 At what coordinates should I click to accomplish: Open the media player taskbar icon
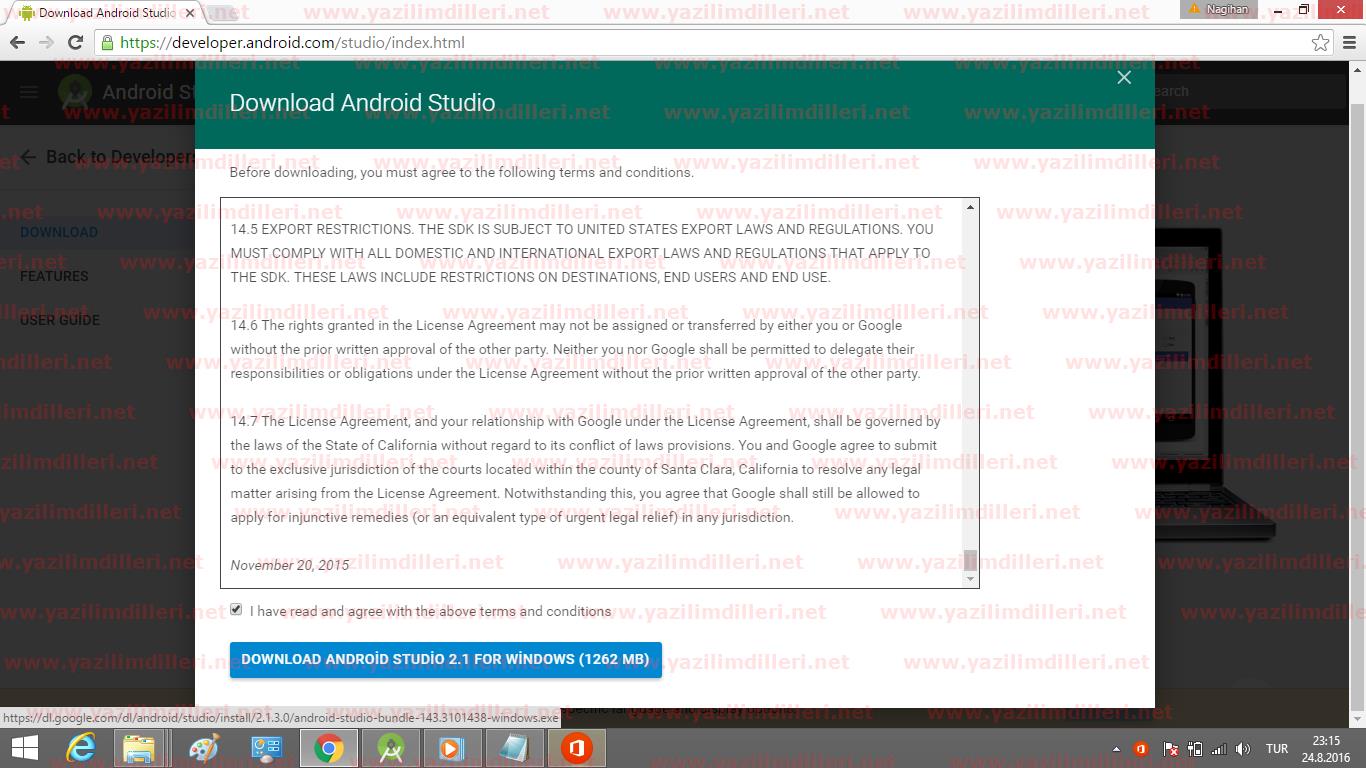451,748
